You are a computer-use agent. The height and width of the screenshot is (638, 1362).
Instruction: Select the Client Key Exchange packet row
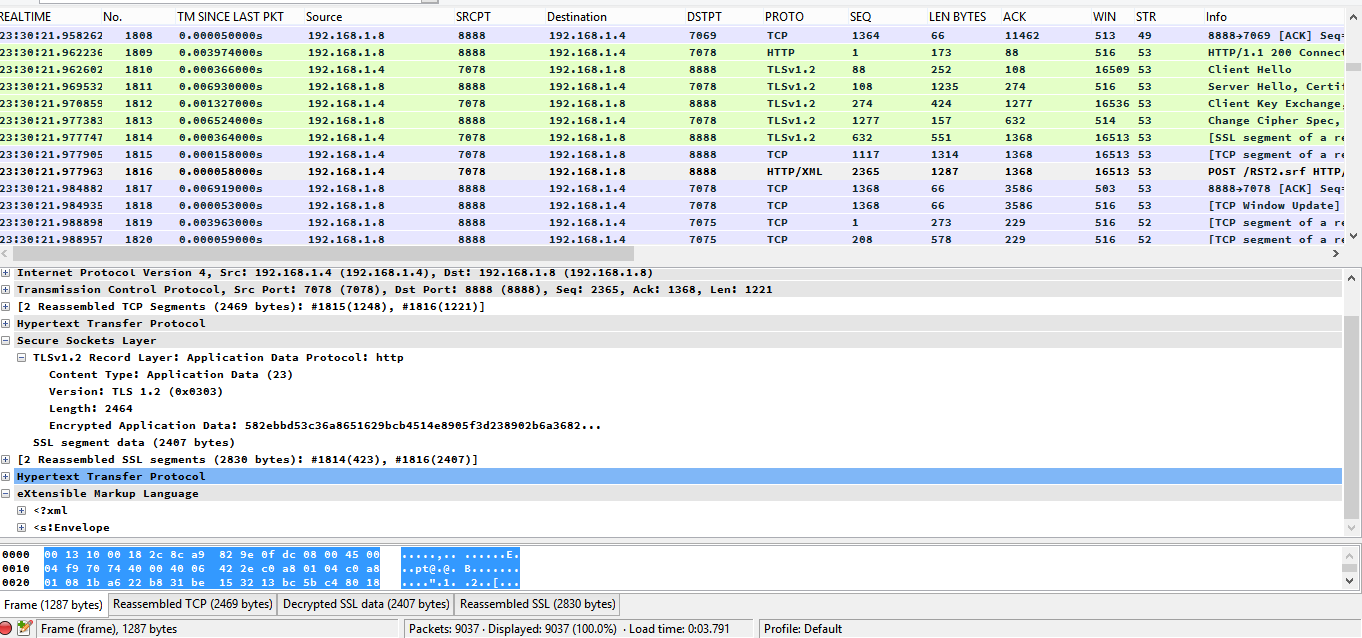click(x=671, y=103)
